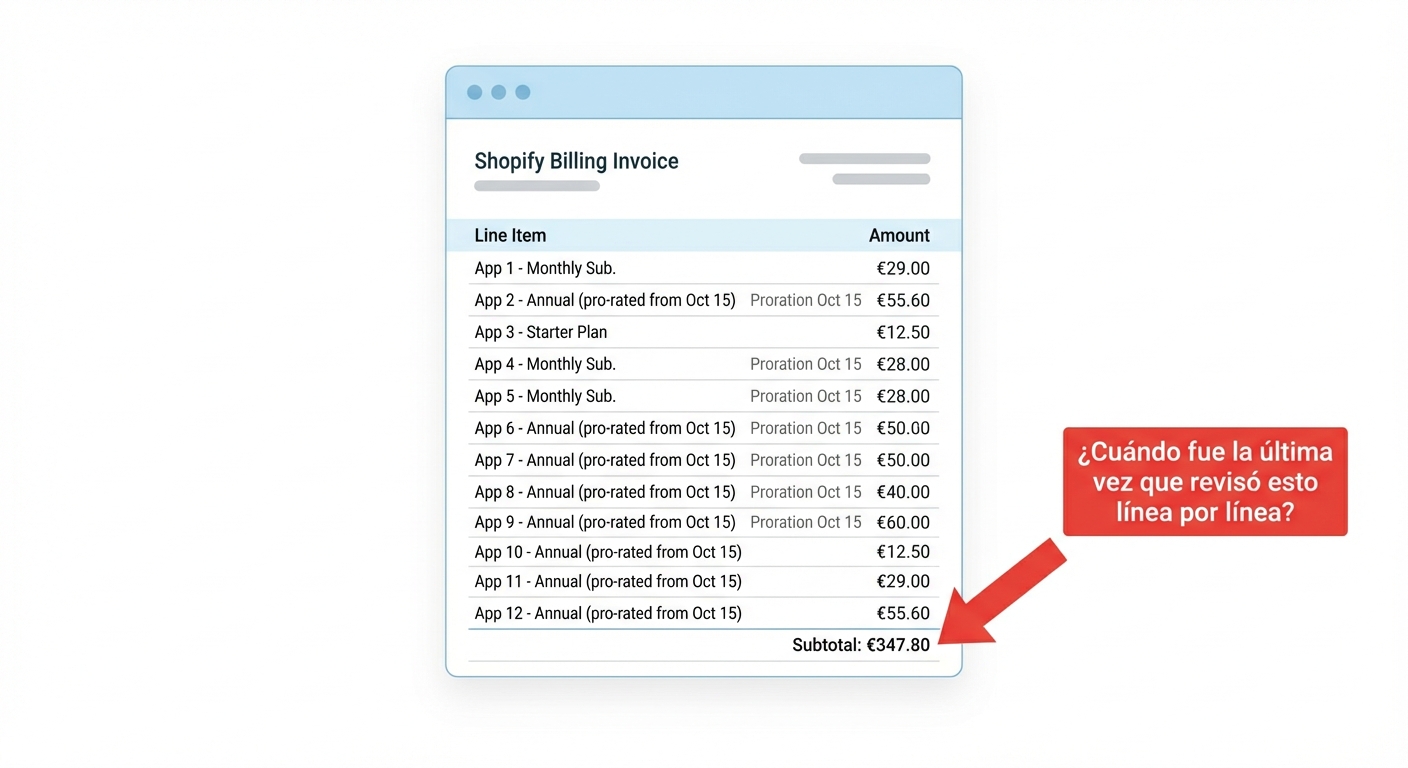Click the Line Item column header
The image size is (1408, 768).
[x=510, y=236]
